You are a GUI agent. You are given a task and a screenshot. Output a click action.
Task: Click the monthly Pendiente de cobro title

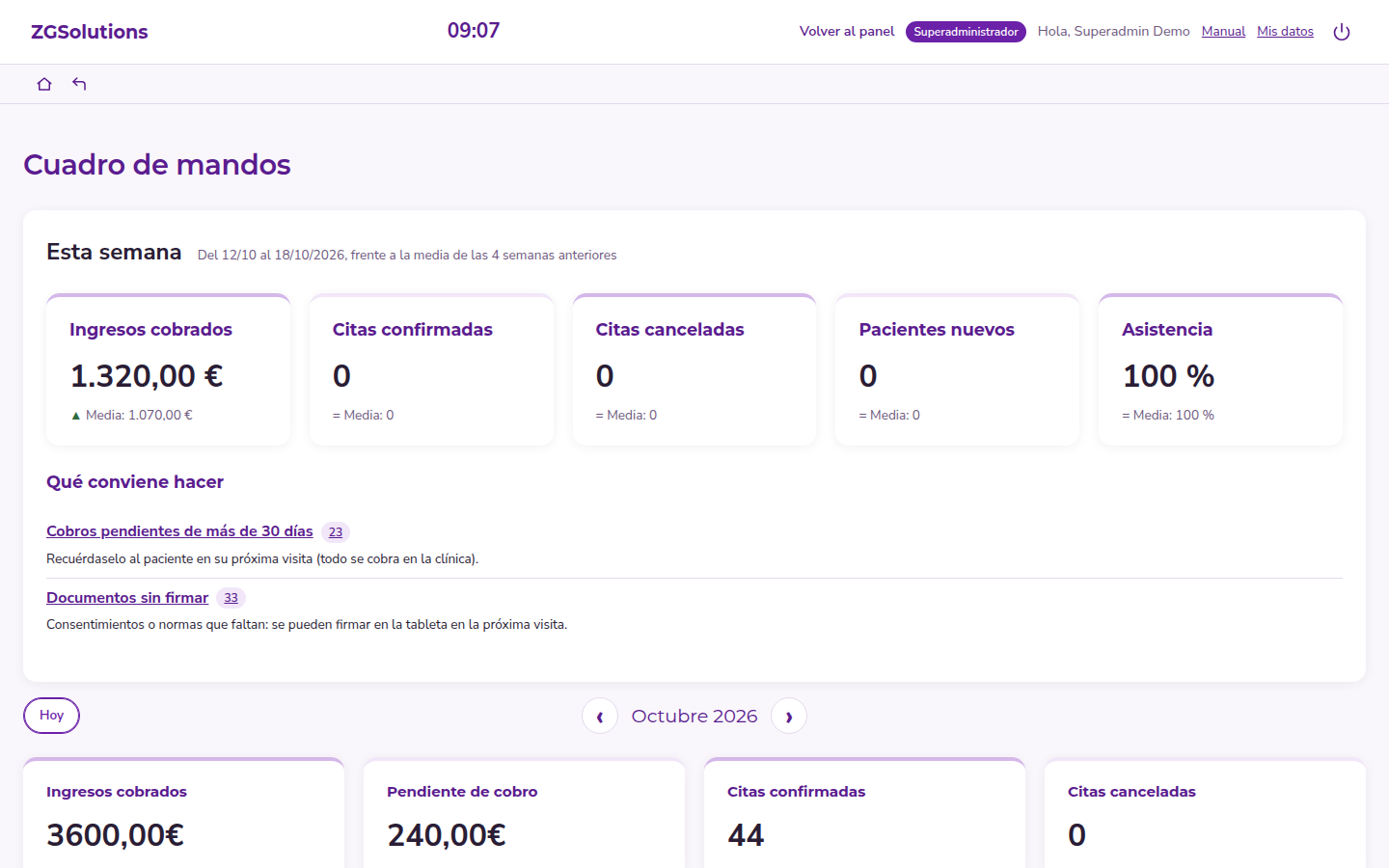click(462, 792)
